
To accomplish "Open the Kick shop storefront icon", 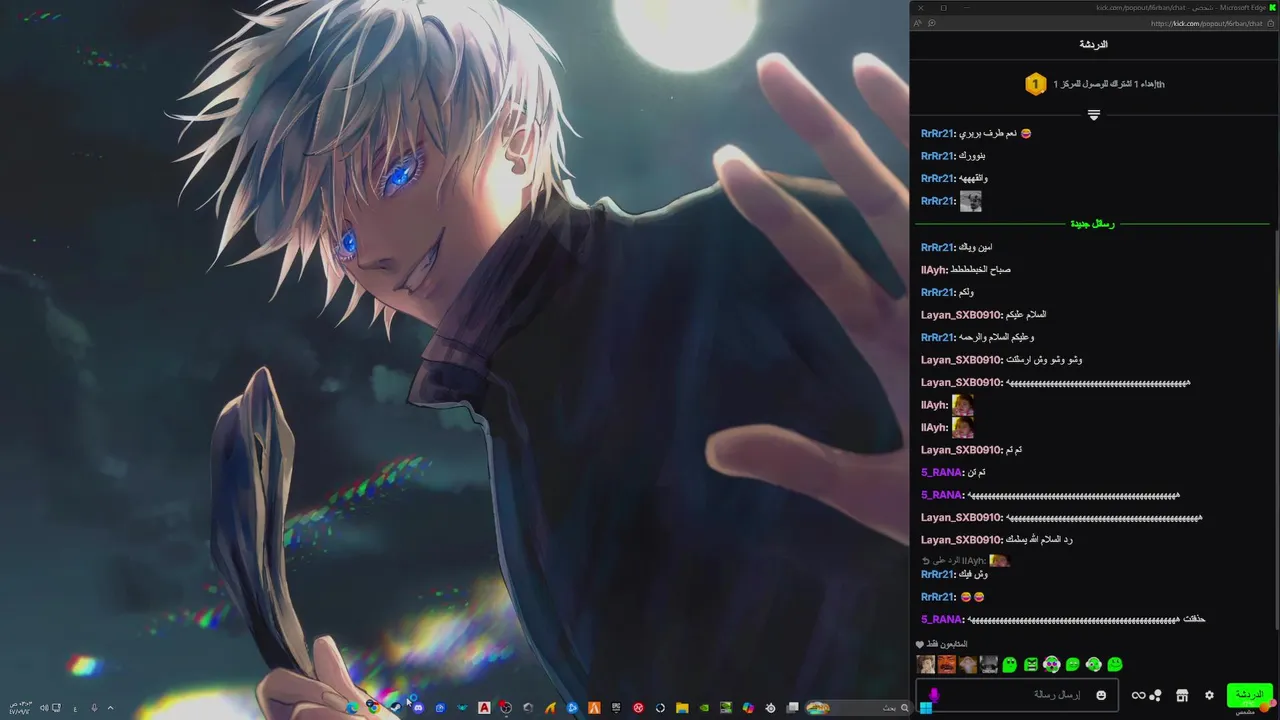I will [1182, 695].
